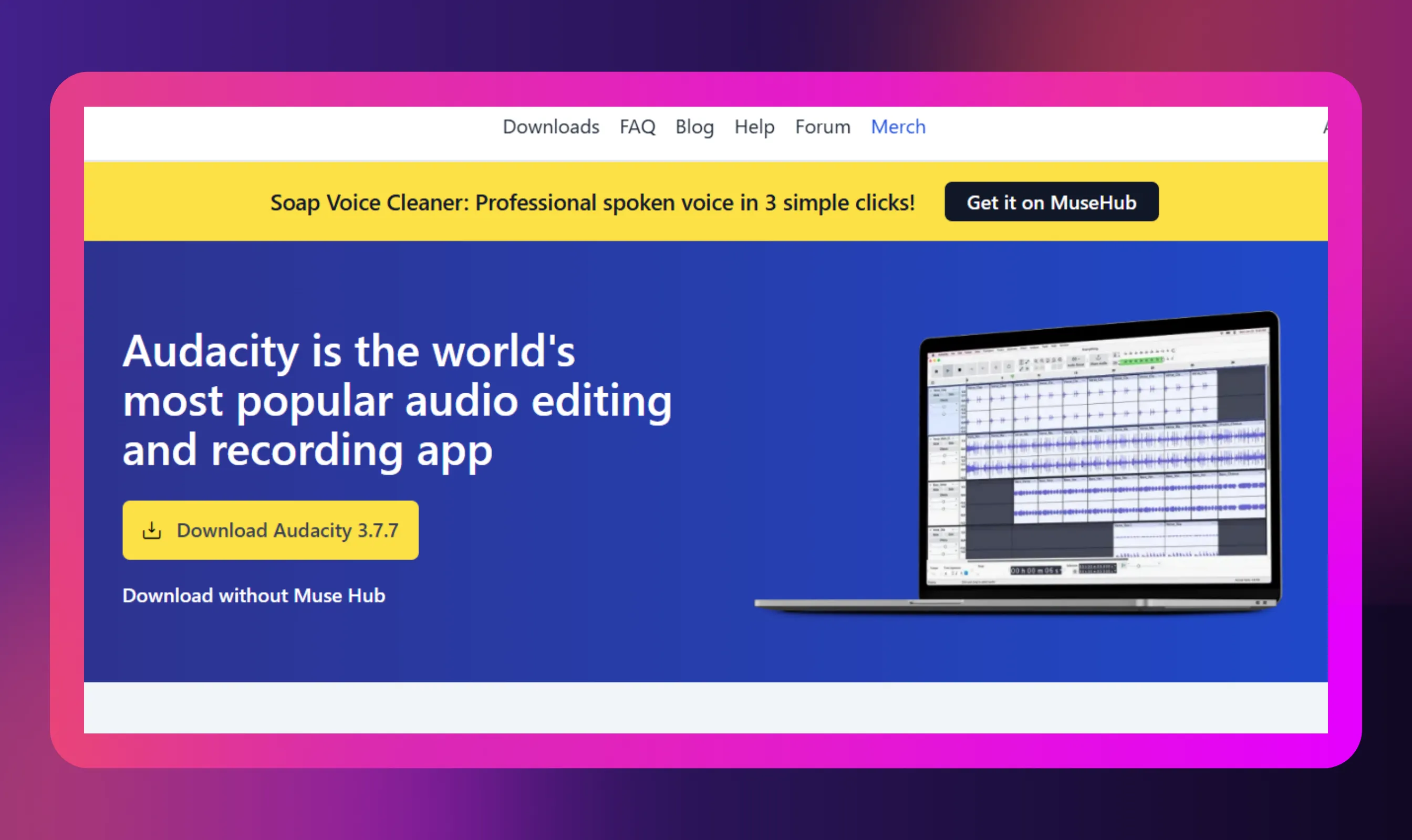Viewport: 1412px width, 840px height.
Task: Toggle Solo on the first audio track
Action: tap(952, 394)
